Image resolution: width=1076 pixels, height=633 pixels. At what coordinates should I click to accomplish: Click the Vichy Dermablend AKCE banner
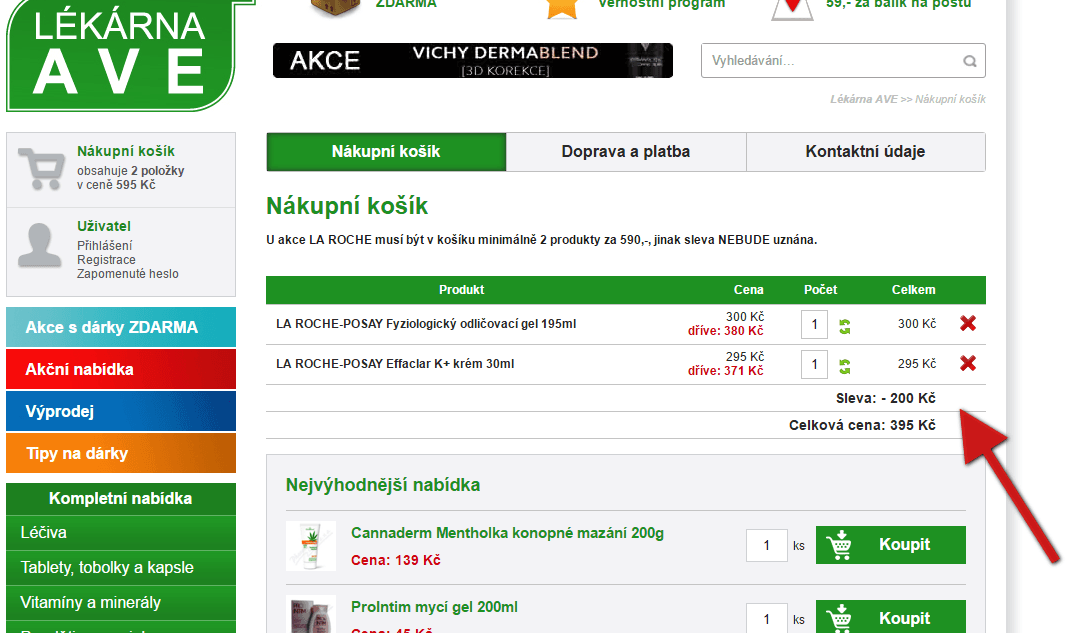coord(473,60)
